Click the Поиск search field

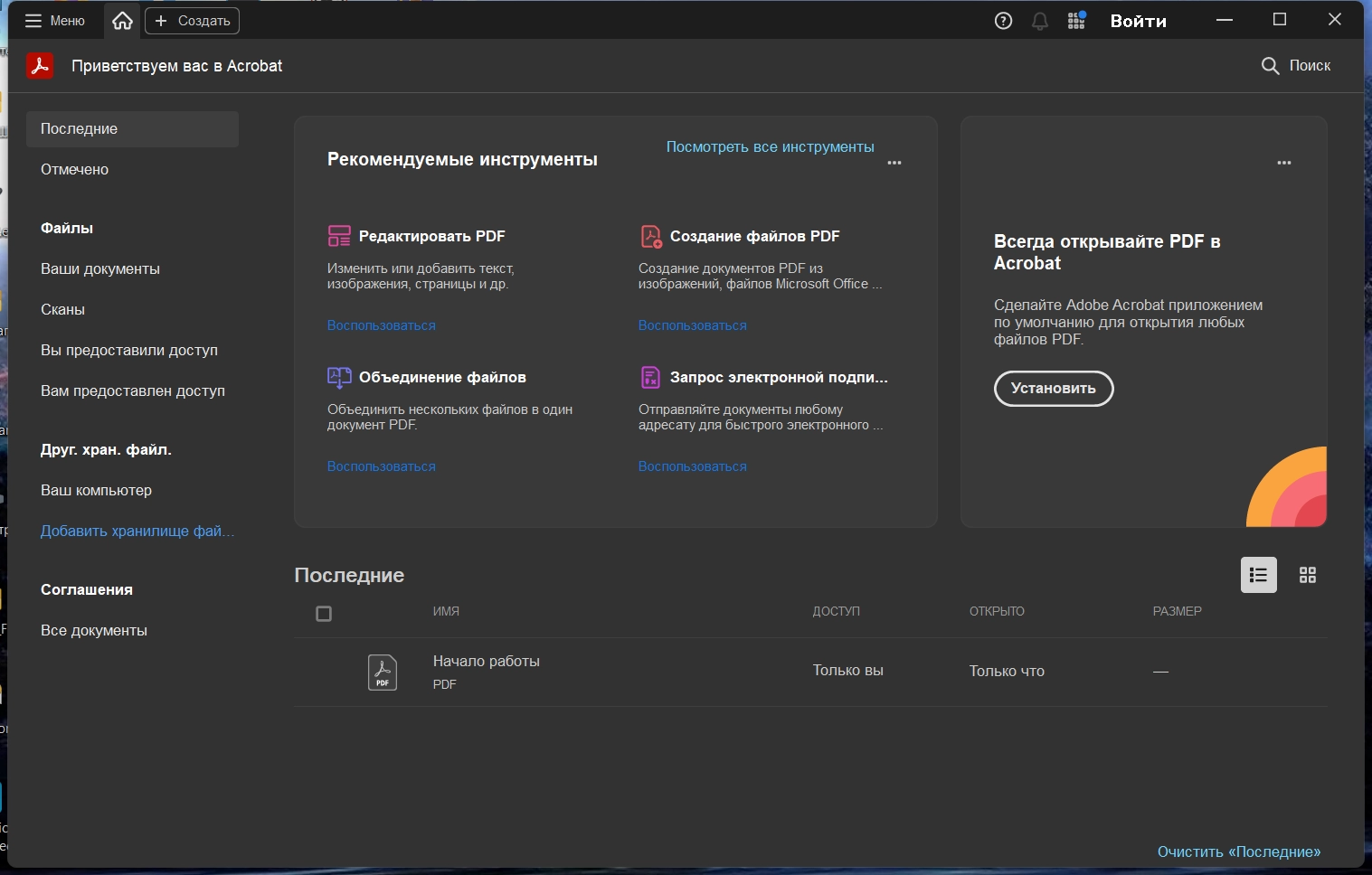pos(1296,66)
